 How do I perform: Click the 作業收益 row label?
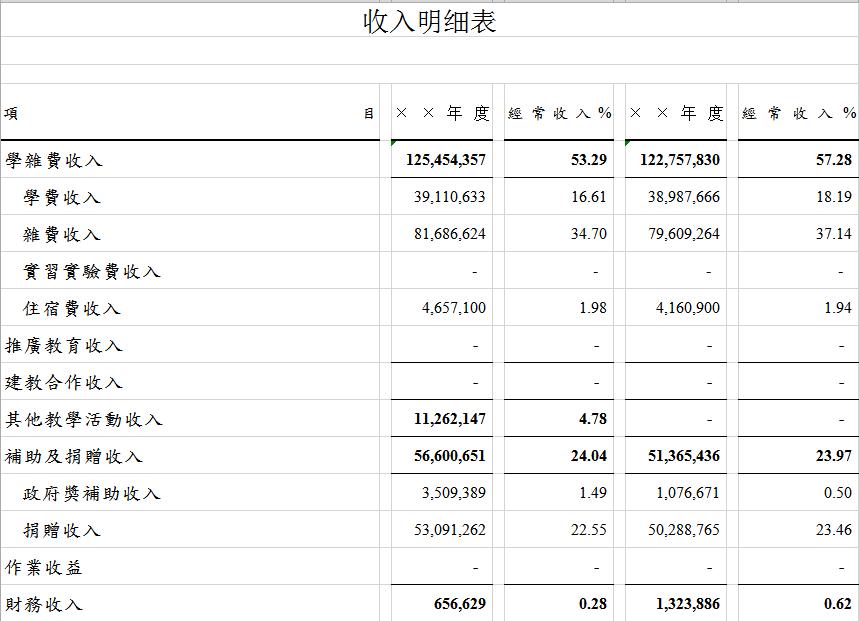click(x=44, y=567)
